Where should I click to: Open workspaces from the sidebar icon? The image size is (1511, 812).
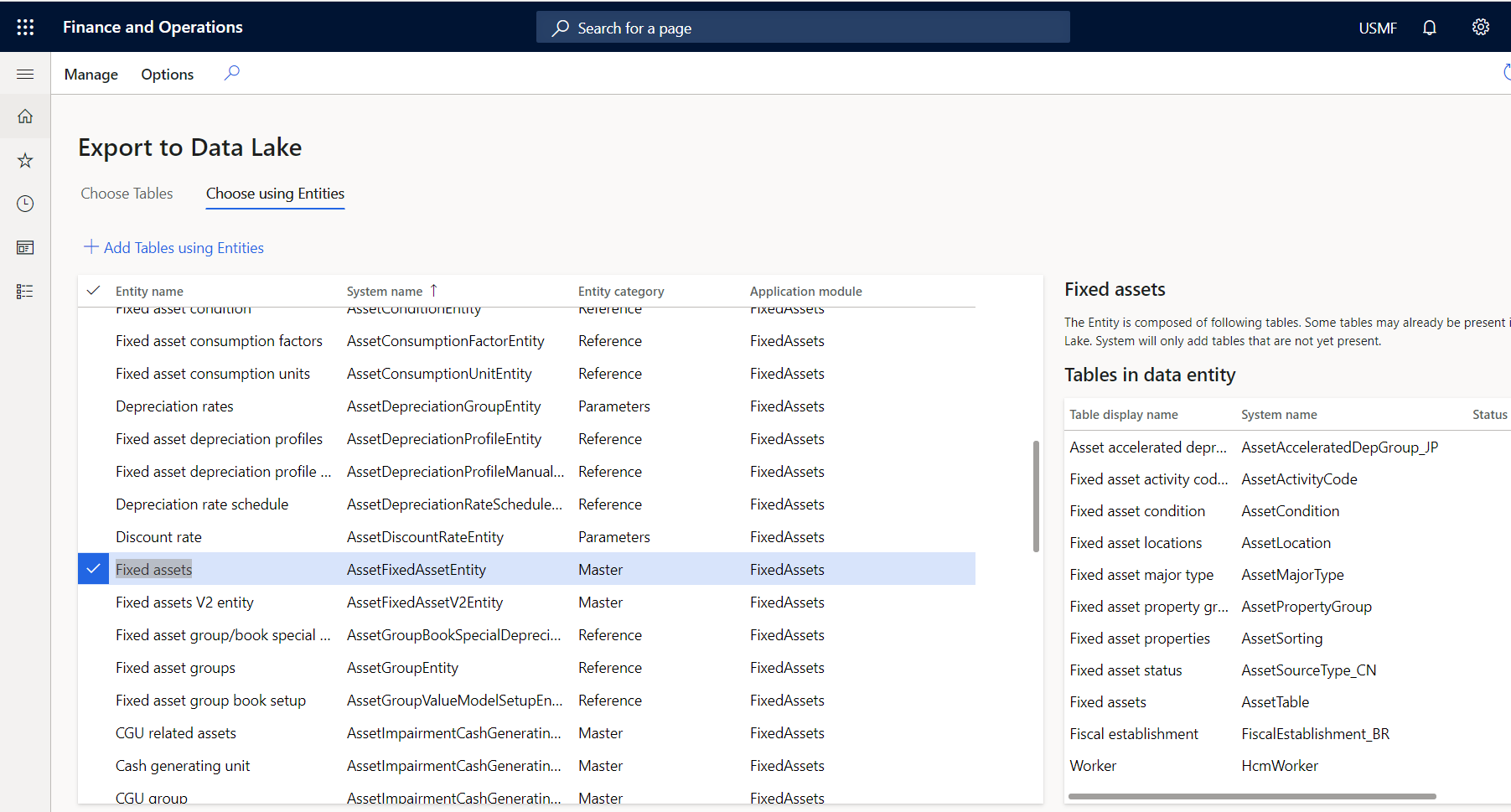click(x=24, y=247)
